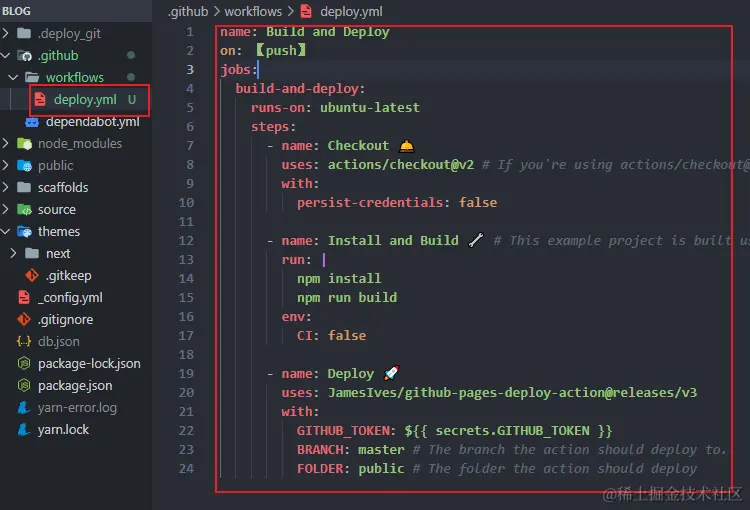Viewport: 750px width, 510px height.
Task: Click 'master' value on line 23
Action: click(x=381, y=450)
